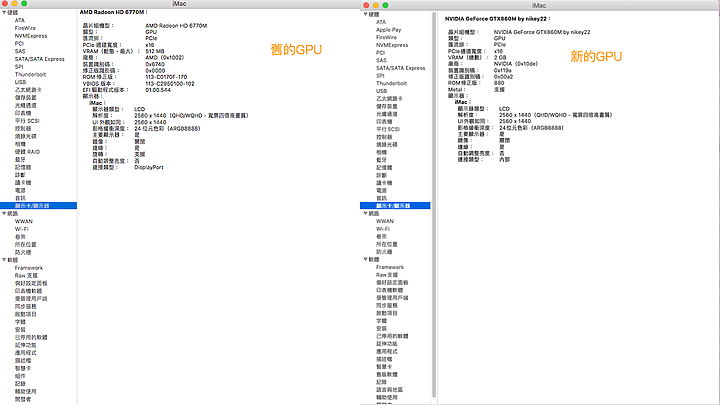This screenshot has height=405, width=720.
Task: Select Thunderbolt in the NVIDIA GeForce window sidebar
Action: (x=391, y=84)
